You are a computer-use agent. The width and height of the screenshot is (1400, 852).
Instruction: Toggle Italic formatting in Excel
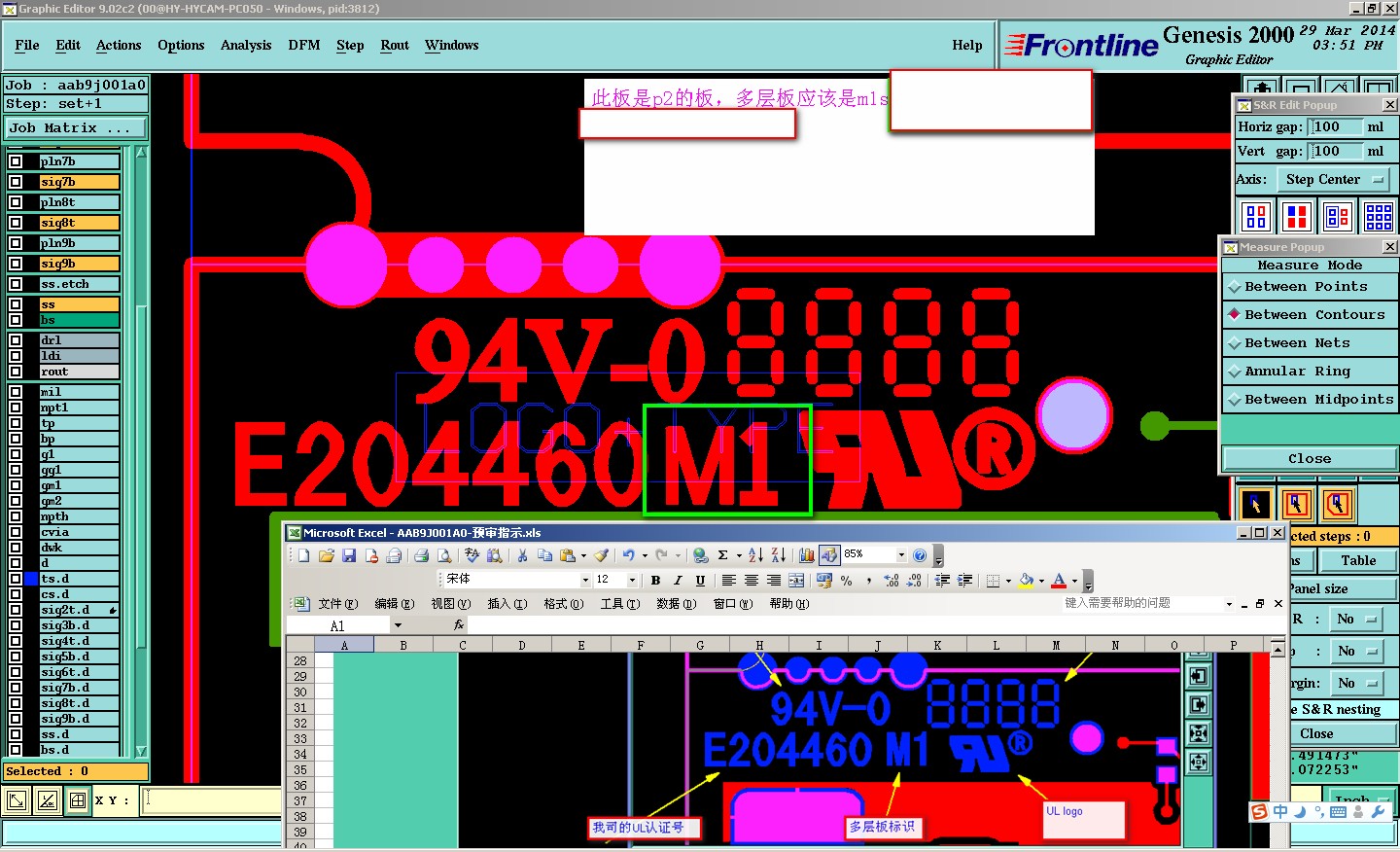pyautogui.click(x=678, y=581)
